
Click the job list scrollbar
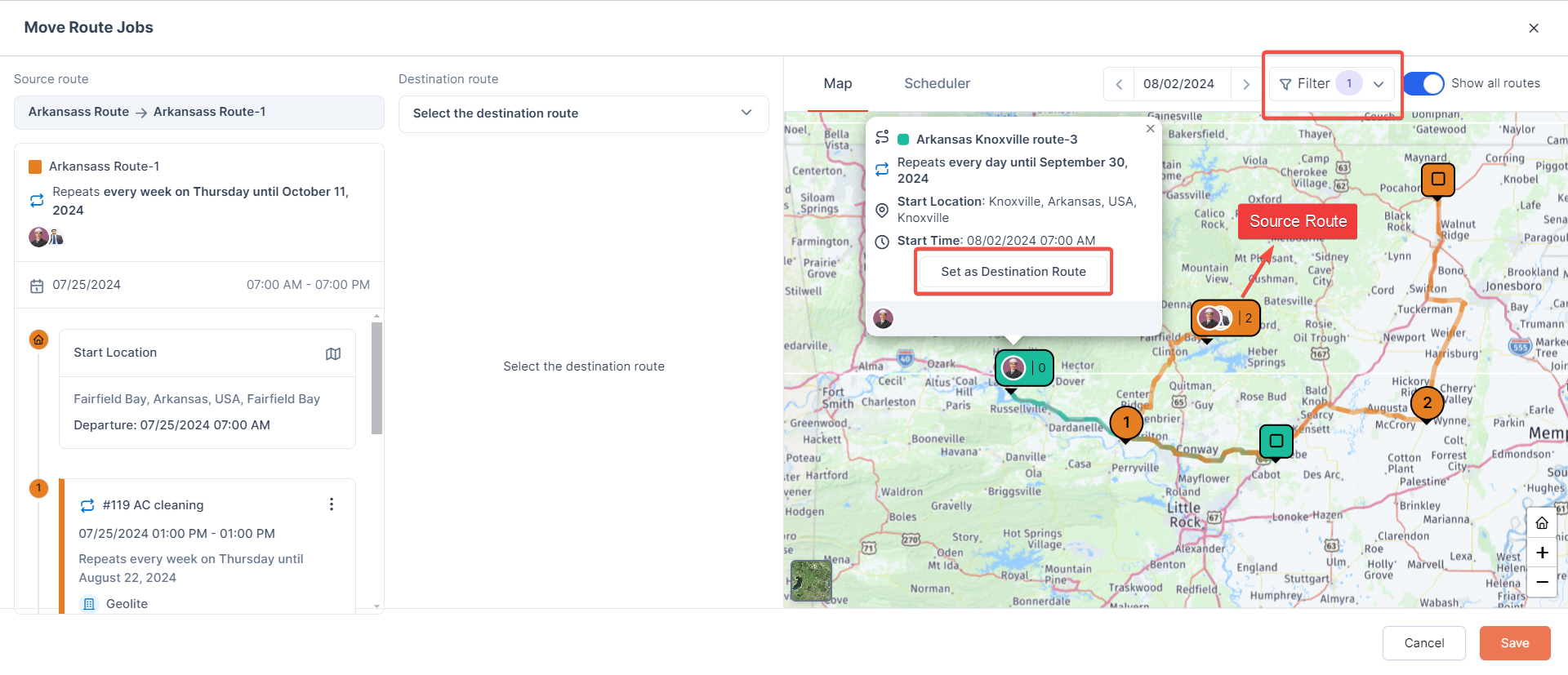tap(376, 378)
